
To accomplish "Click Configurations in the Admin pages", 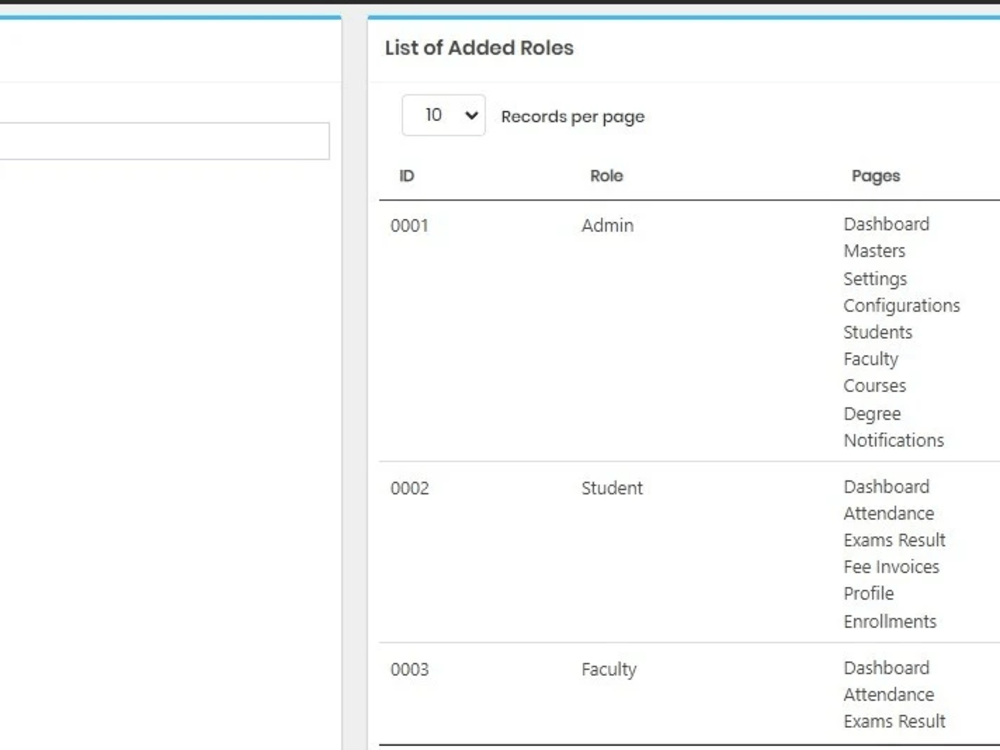I will (902, 306).
